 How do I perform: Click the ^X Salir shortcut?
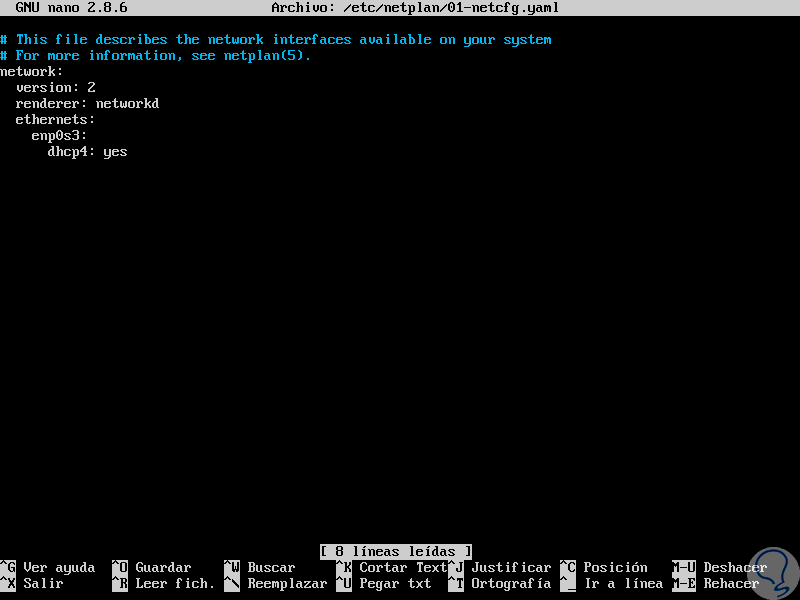[32, 583]
